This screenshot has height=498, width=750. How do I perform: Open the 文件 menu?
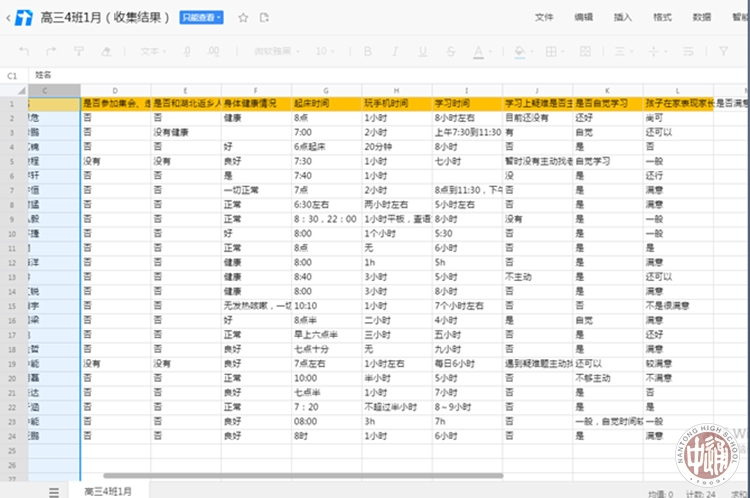pos(544,17)
